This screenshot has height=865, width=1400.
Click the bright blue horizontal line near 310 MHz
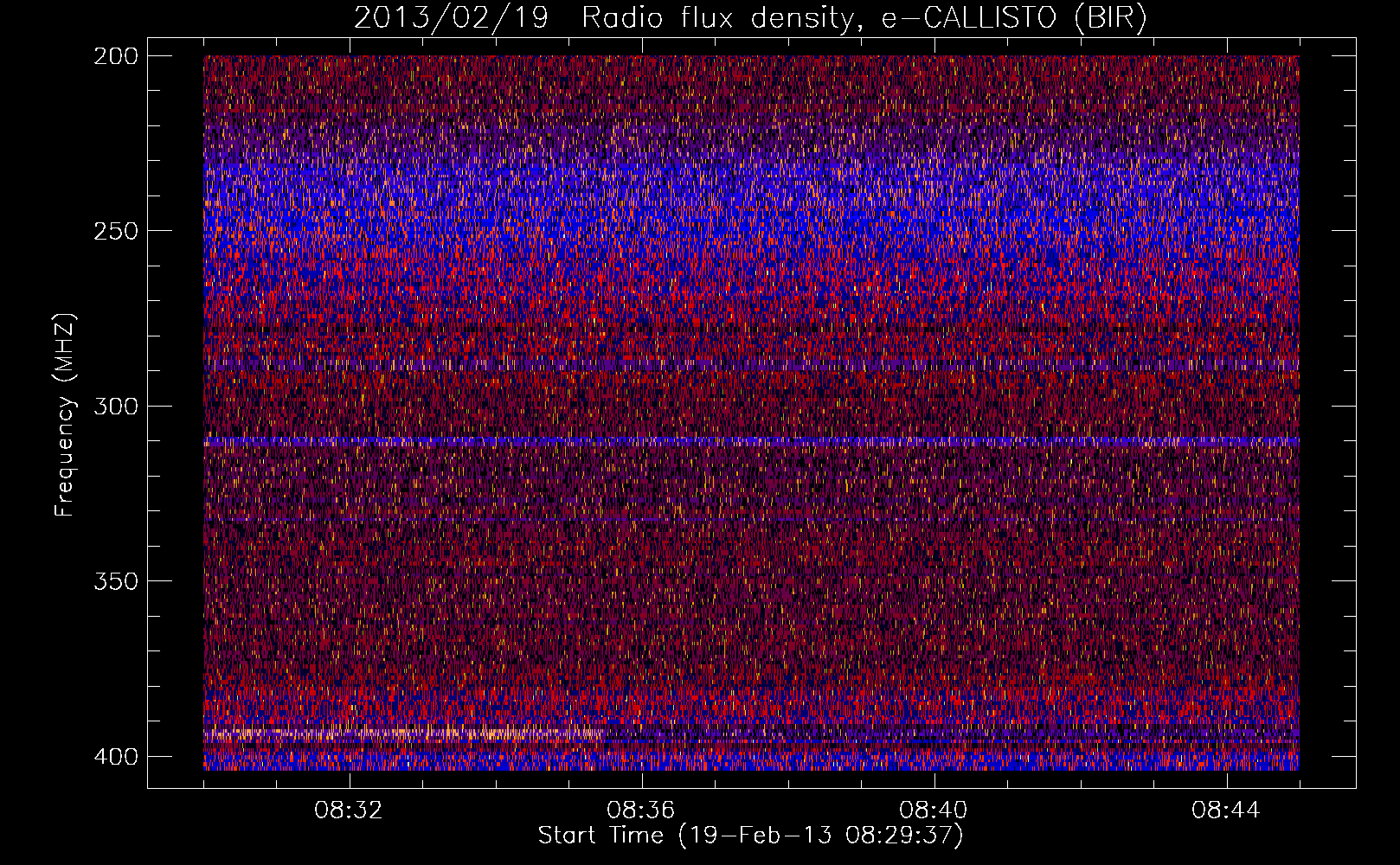click(751, 441)
